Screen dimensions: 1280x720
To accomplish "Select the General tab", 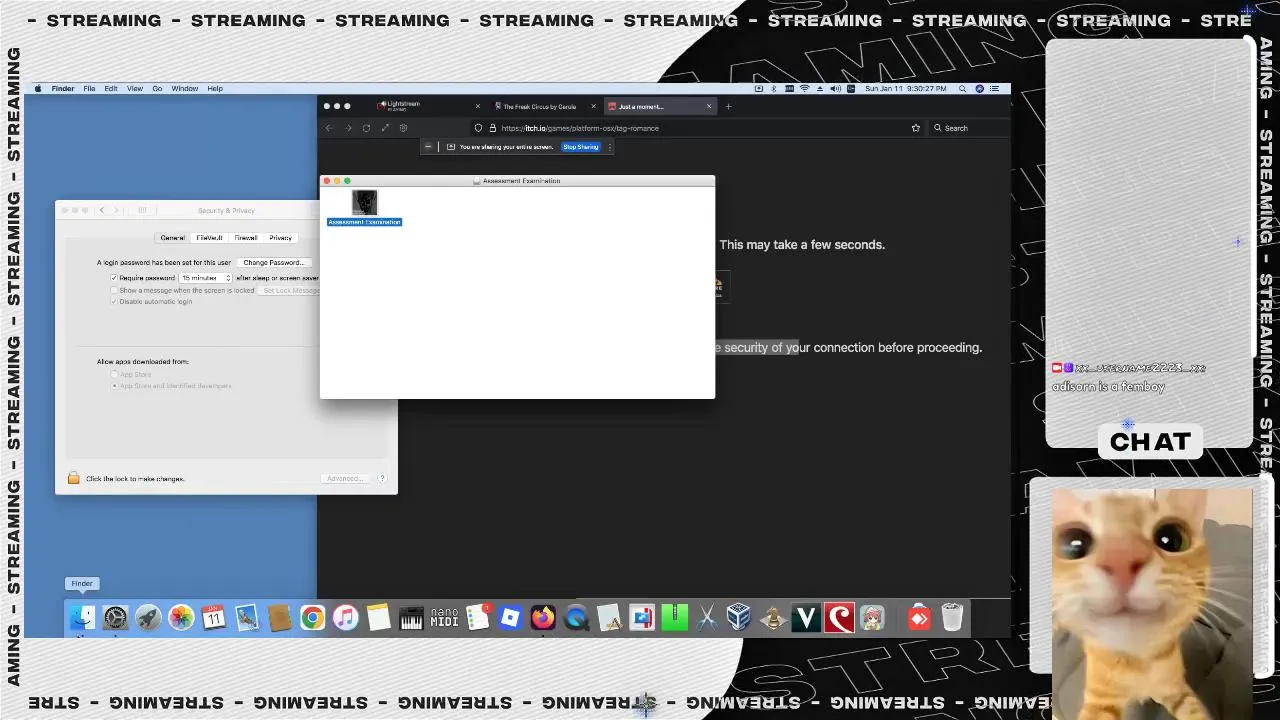I will coord(173,238).
